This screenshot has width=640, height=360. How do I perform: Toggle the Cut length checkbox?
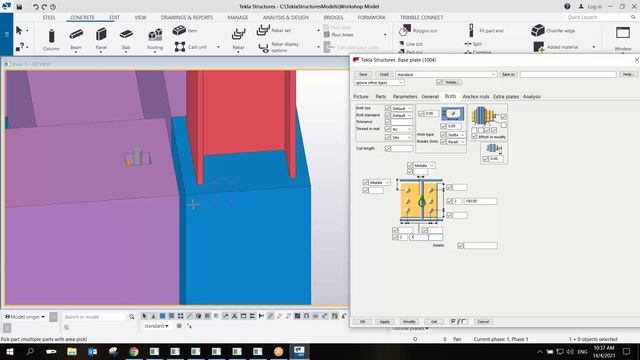coord(388,149)
